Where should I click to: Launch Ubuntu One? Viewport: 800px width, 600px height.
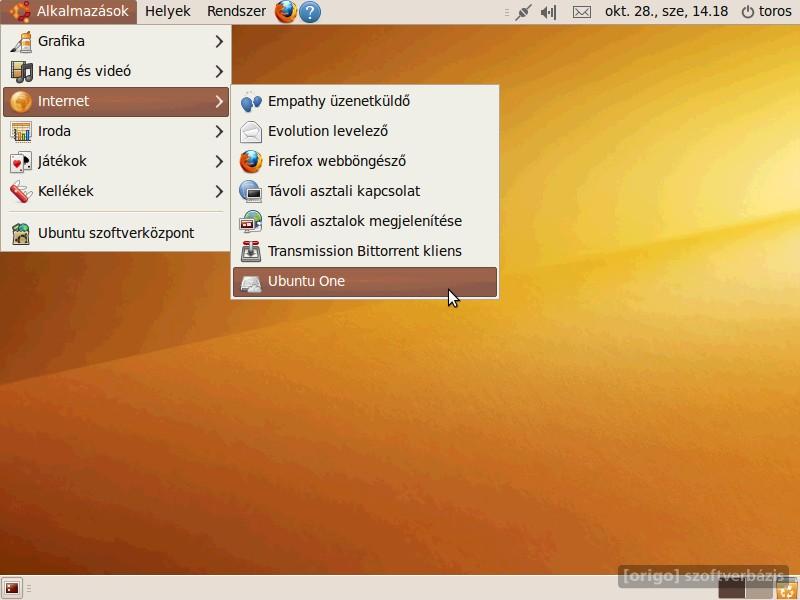tap(365, 282)
